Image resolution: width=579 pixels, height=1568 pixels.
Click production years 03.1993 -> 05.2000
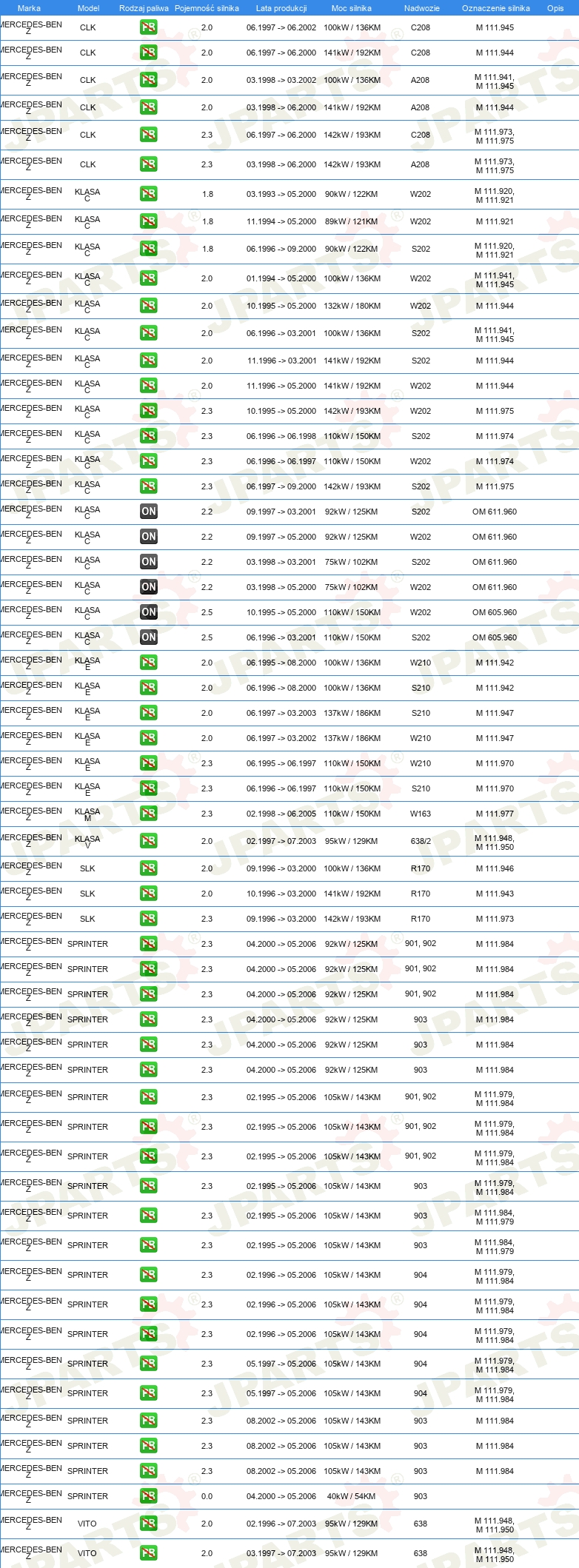point(281,194)
